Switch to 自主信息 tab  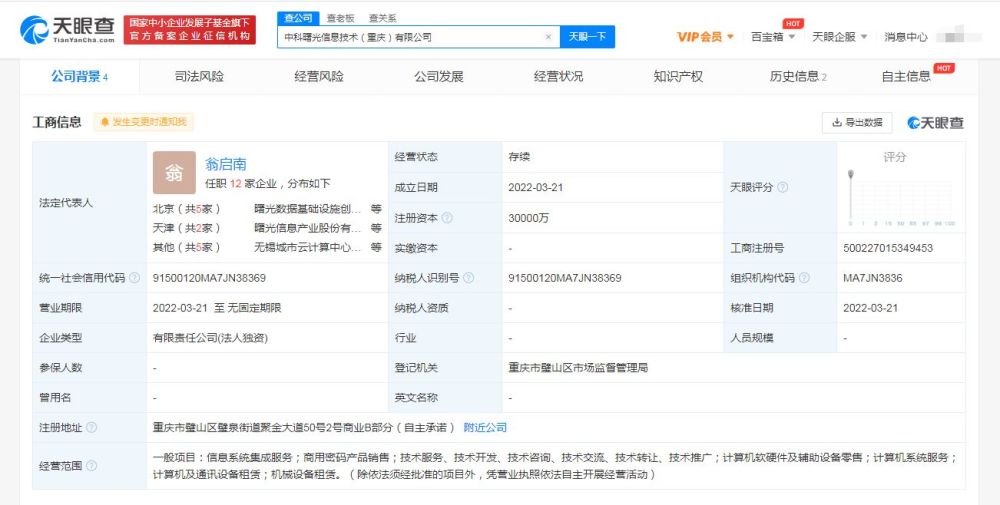coord(906,77)
